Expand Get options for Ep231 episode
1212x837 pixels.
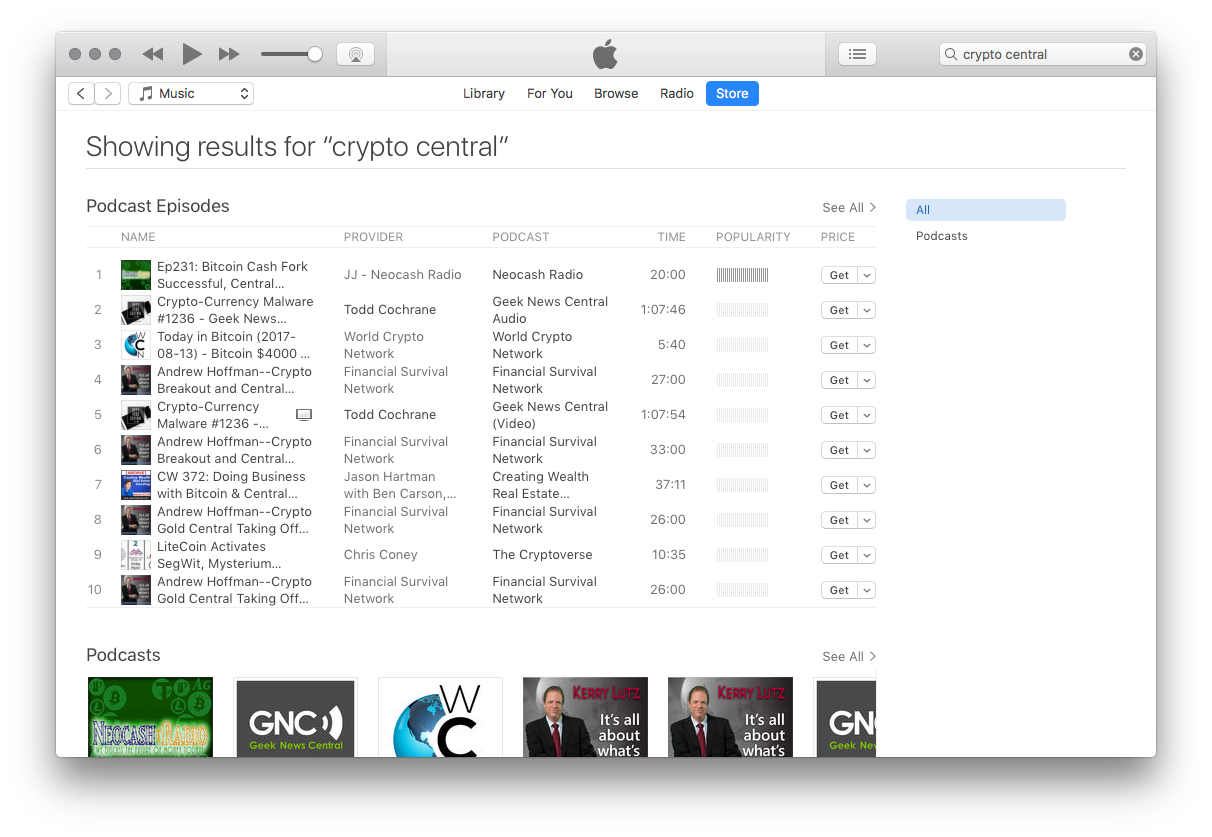click(x=867, y=275)
